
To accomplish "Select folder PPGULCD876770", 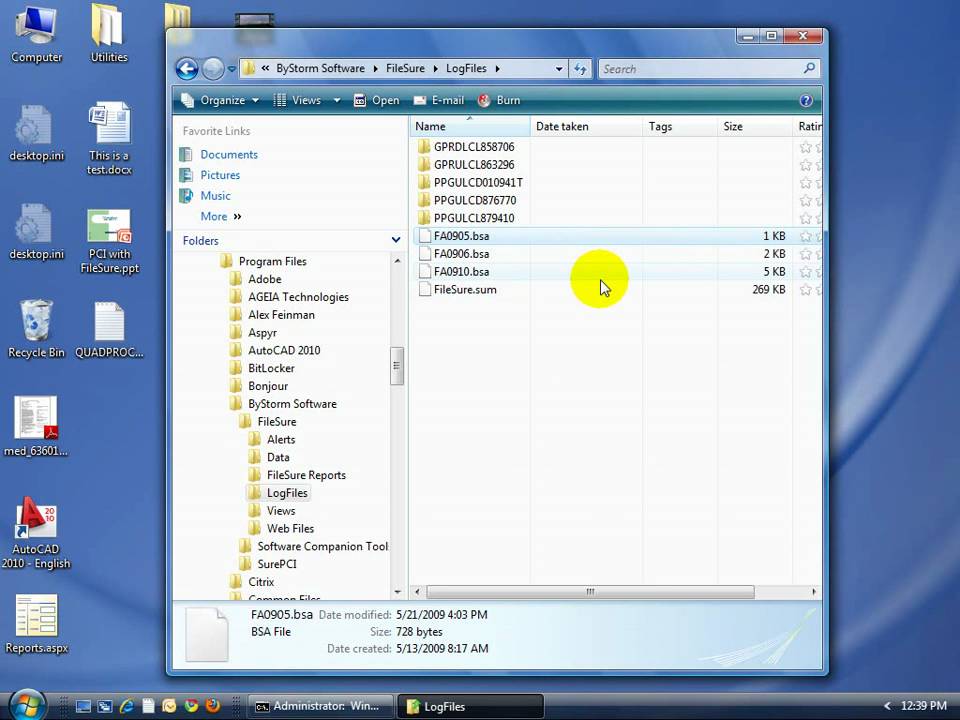I will (x=467, y=200).
